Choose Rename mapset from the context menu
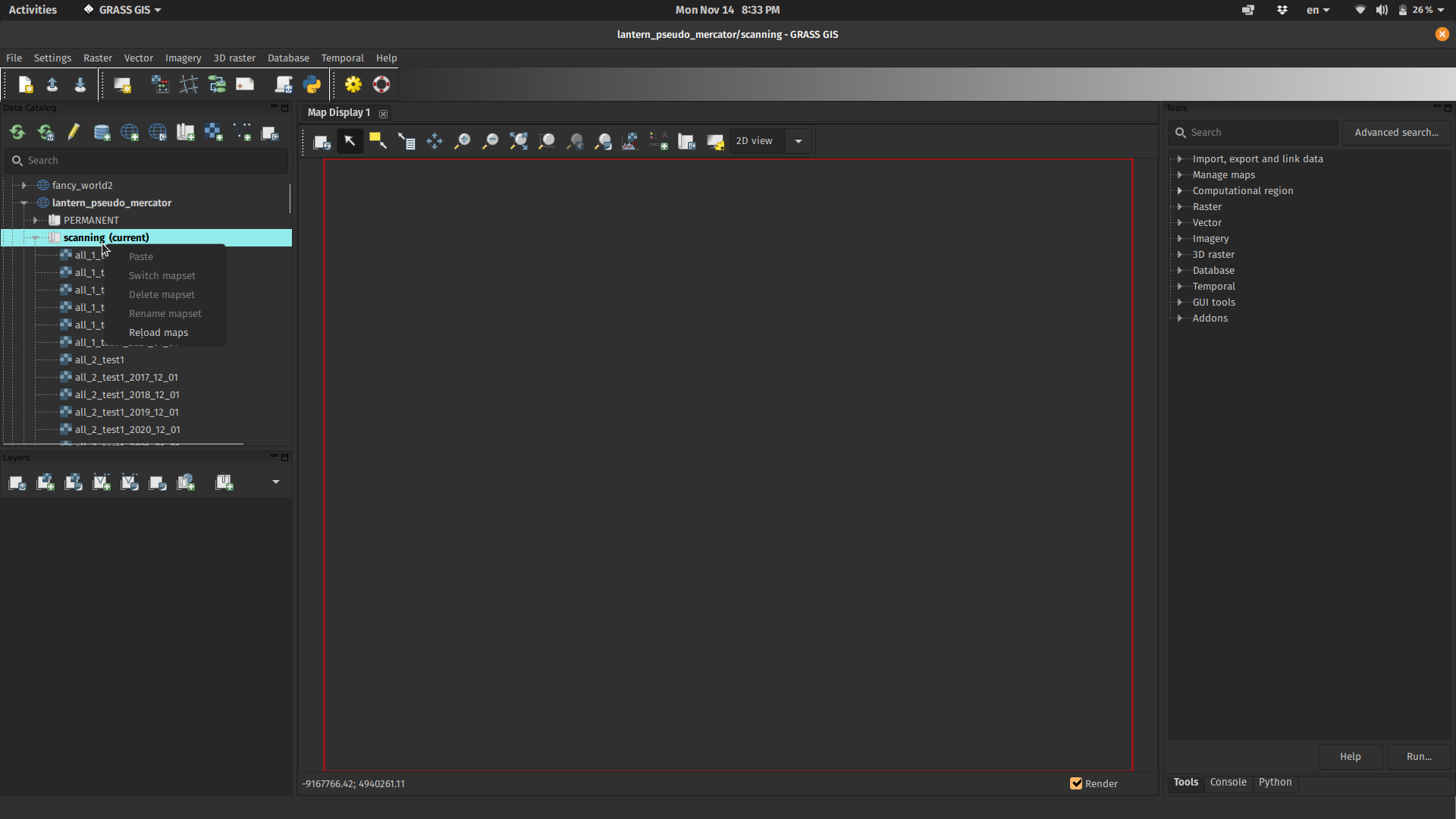This screenshot has width=1456, height=819. tap(165, 313)
